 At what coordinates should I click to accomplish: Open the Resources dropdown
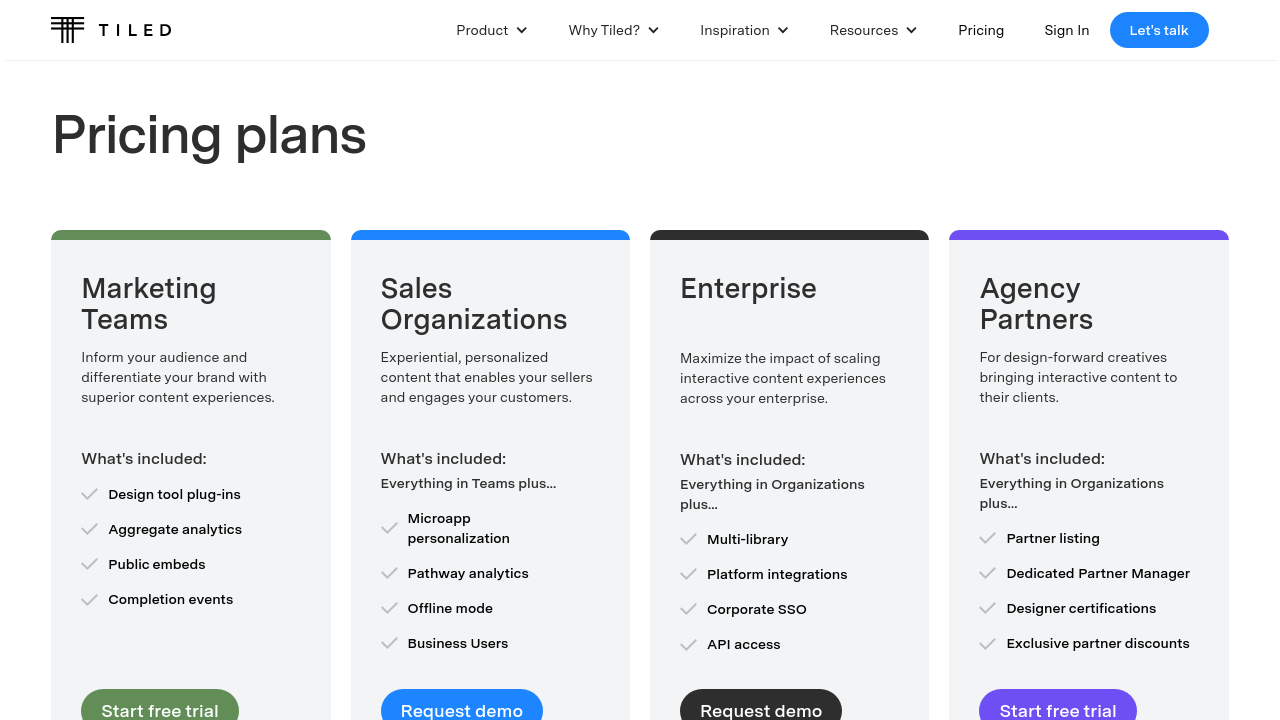tap(873, 30)
